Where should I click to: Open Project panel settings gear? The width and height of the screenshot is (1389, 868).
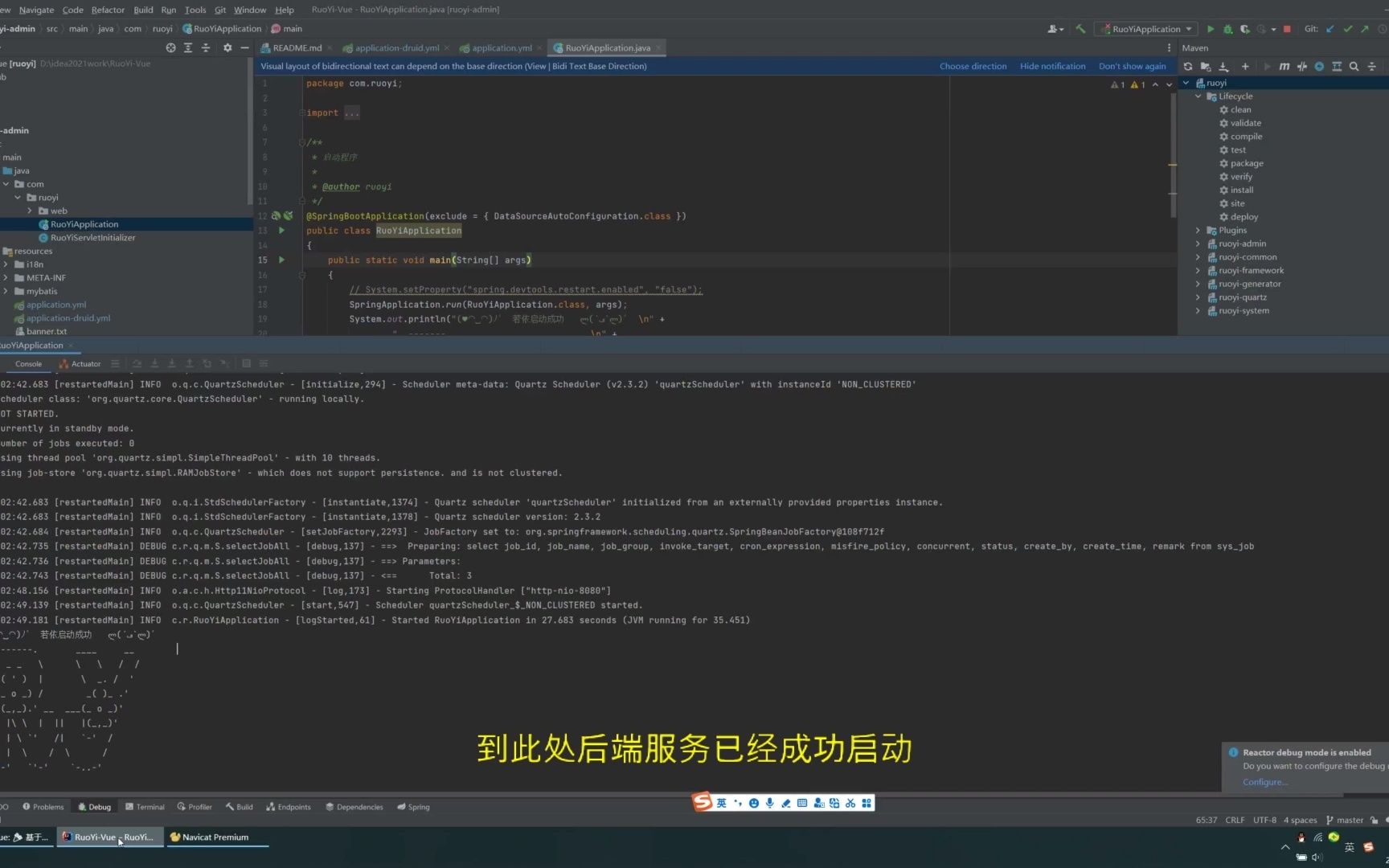coord(227,48)
